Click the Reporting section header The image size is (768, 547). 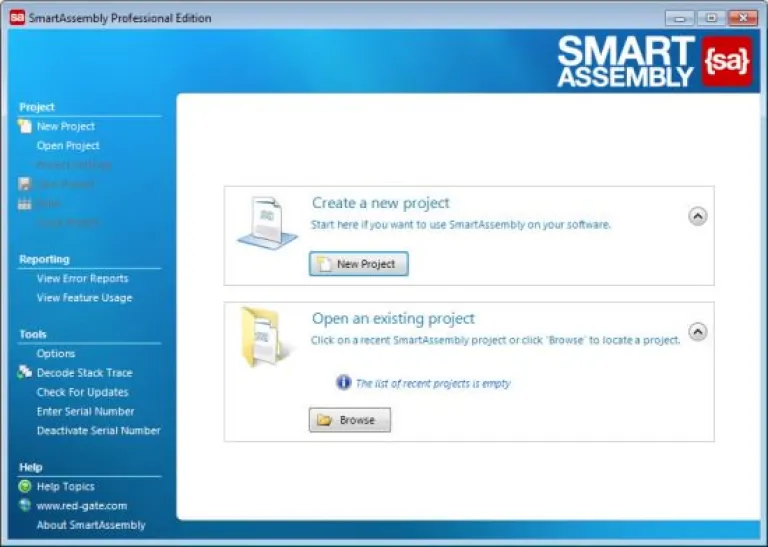(x=44, y=259)
